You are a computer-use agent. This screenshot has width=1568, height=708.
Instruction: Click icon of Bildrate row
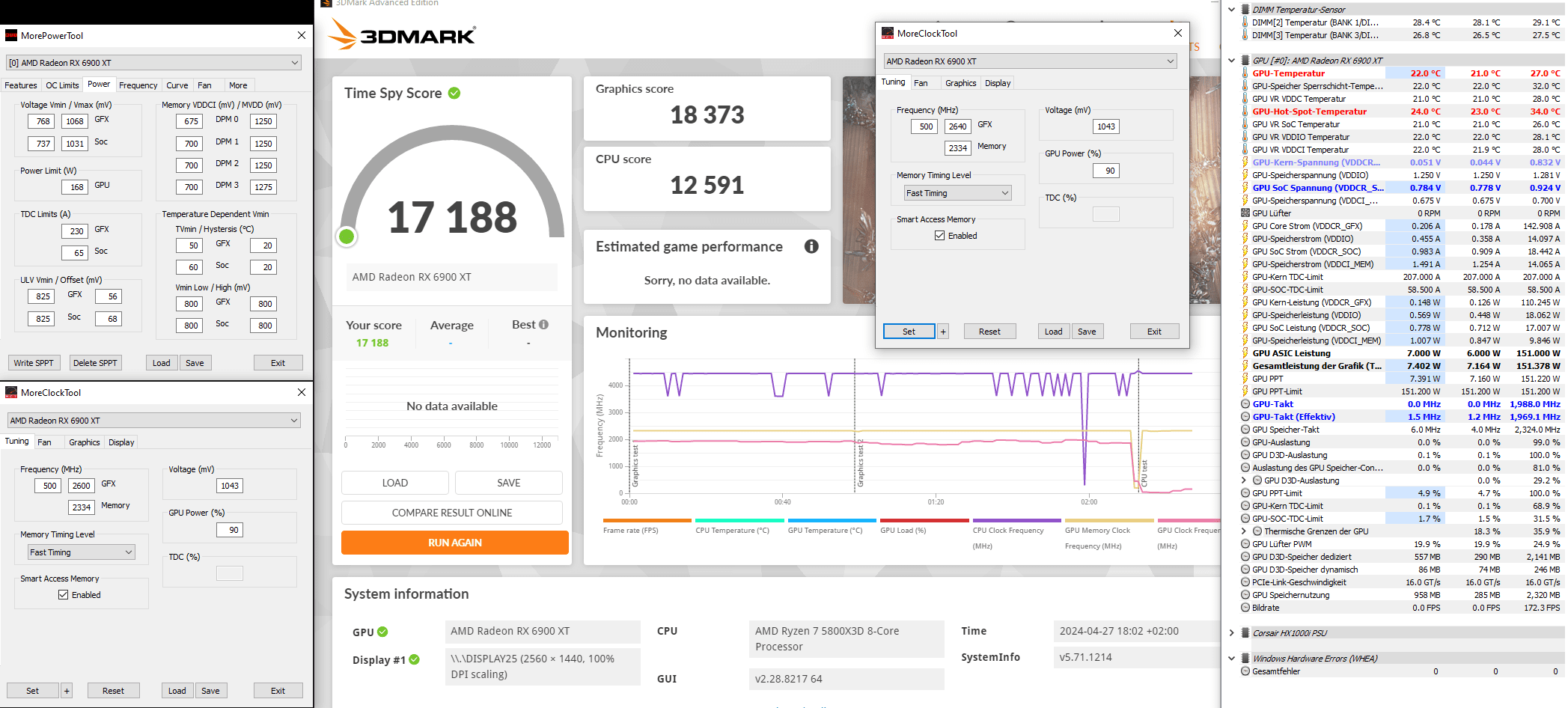[1245, 608]
